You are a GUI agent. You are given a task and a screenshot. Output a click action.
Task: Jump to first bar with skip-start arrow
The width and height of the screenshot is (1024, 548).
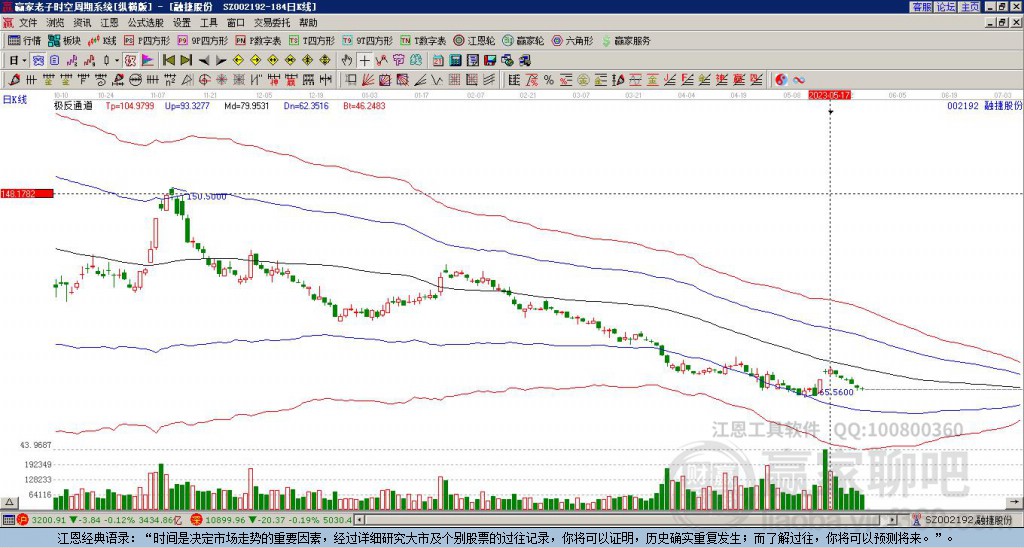pyautogui.click(x=168, y=61)
